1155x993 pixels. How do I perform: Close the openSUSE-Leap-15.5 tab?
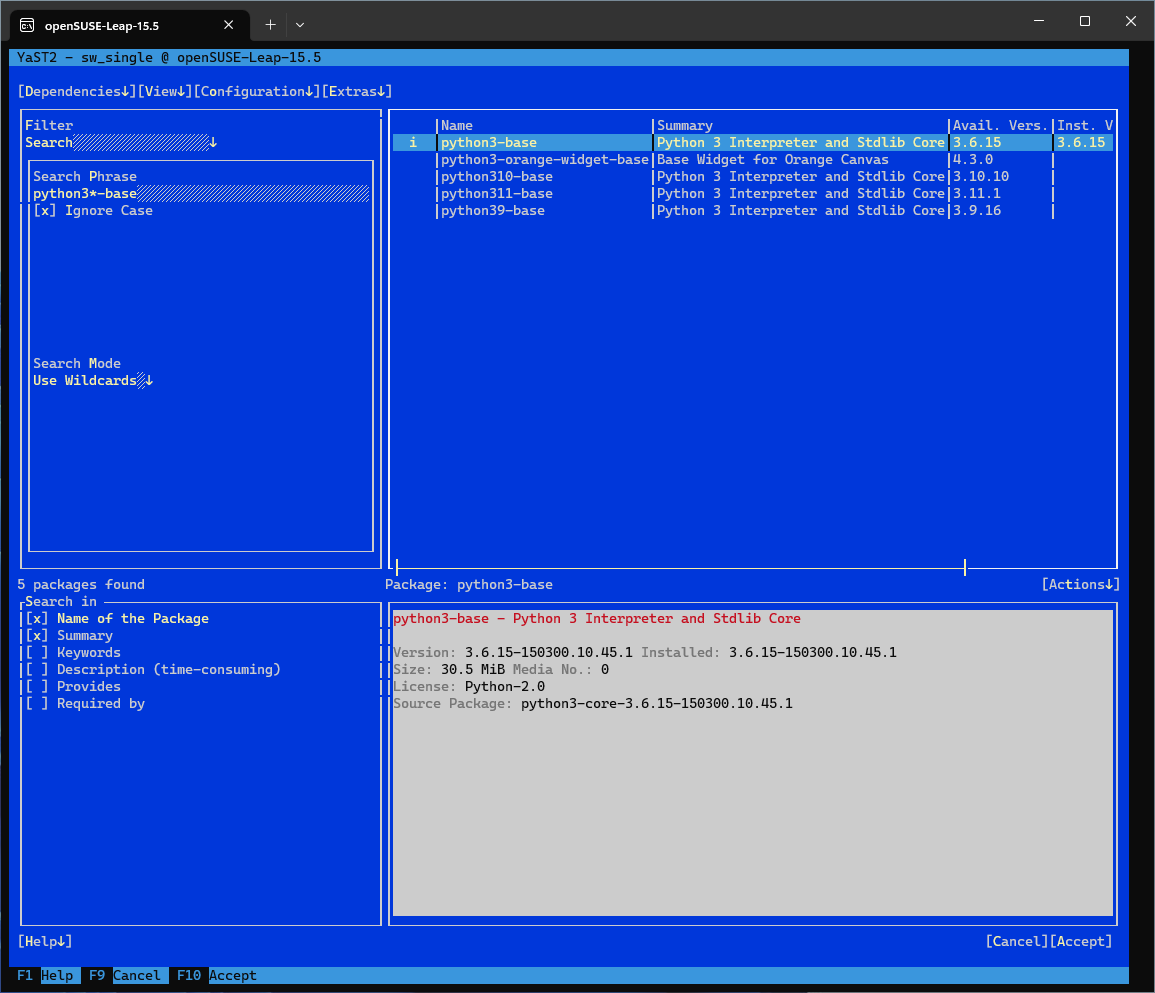pos(228,25)
